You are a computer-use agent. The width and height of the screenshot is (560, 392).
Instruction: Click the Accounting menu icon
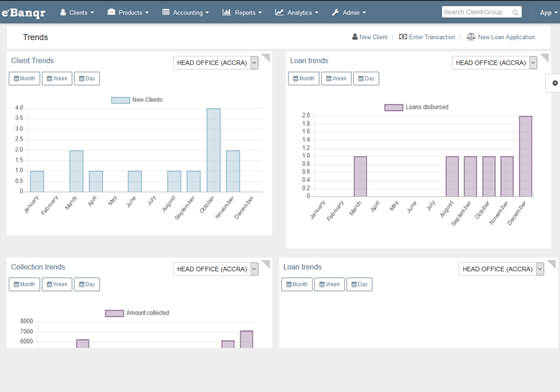point(166,12)
